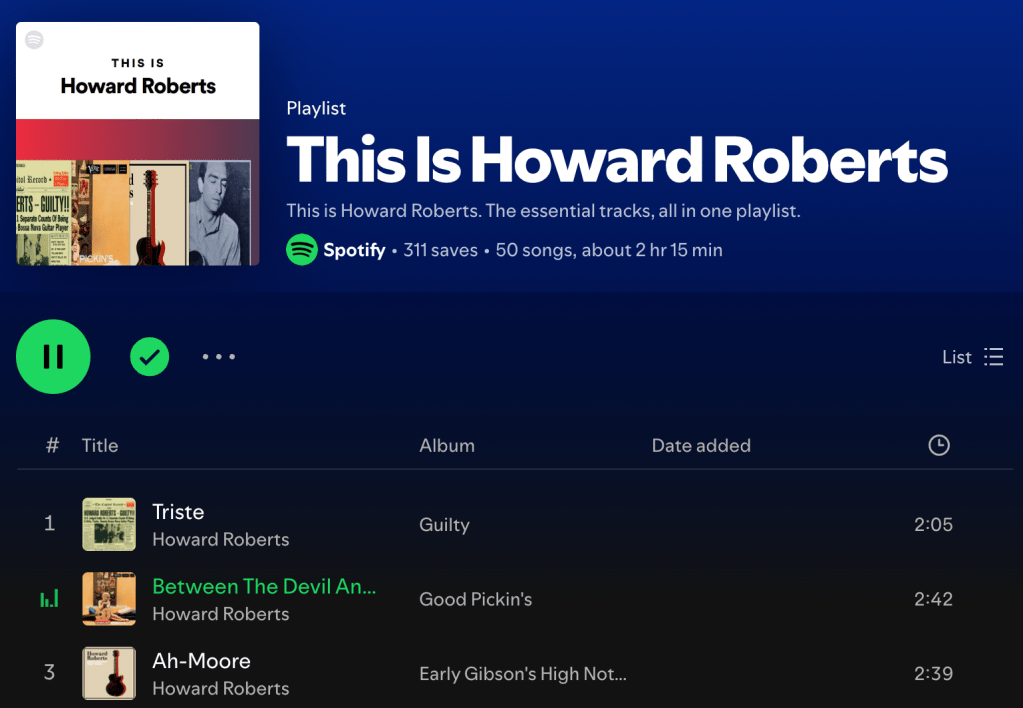
Task: Toggle the saved-to-library green checkmark
Action: (x=149, y=356)
